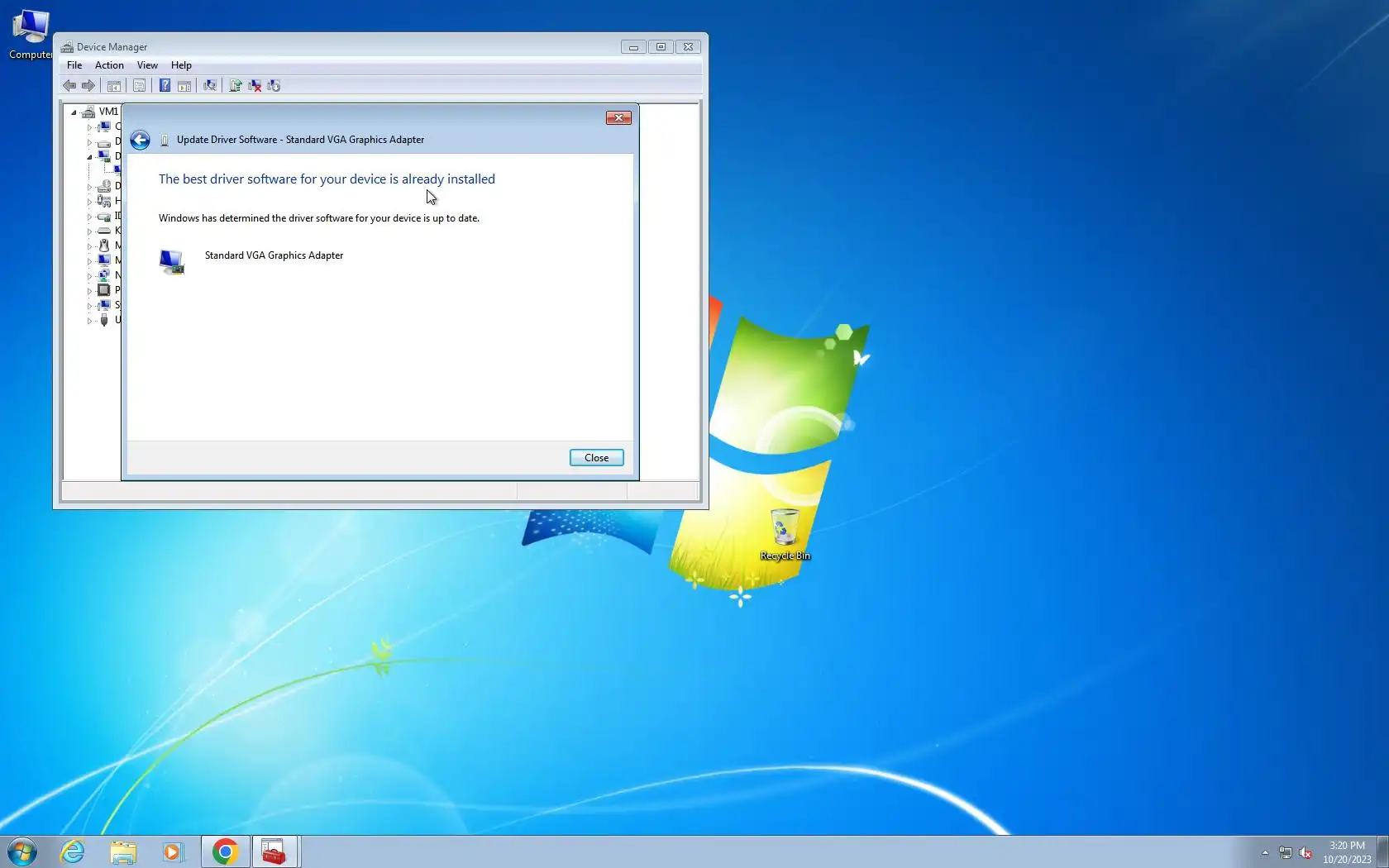
Task: Select the keyboard icon in device tree
Action: (x=104, y=231)
